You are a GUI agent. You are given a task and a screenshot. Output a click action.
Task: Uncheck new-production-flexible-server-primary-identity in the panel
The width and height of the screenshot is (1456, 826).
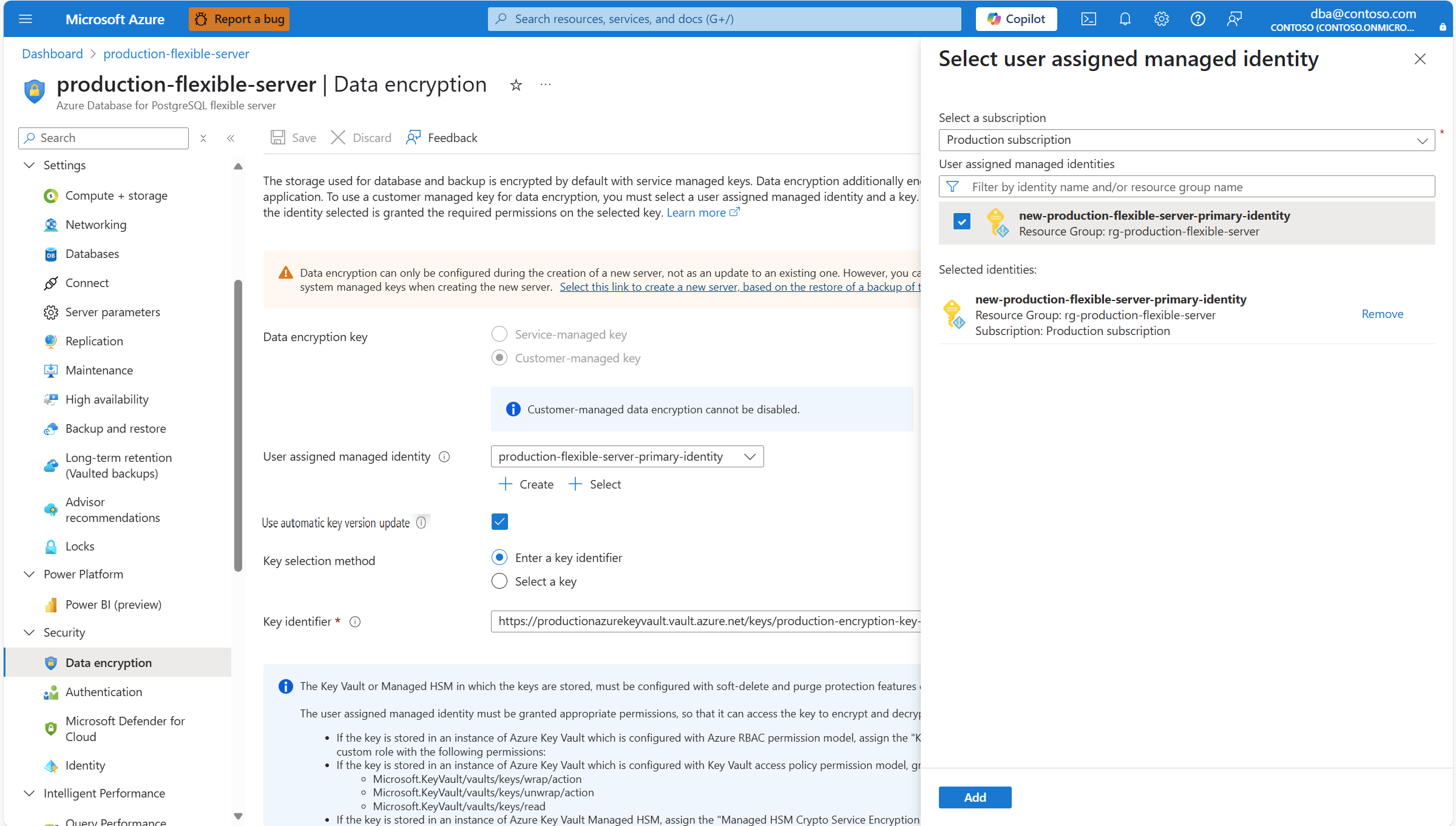coord(961,222)
